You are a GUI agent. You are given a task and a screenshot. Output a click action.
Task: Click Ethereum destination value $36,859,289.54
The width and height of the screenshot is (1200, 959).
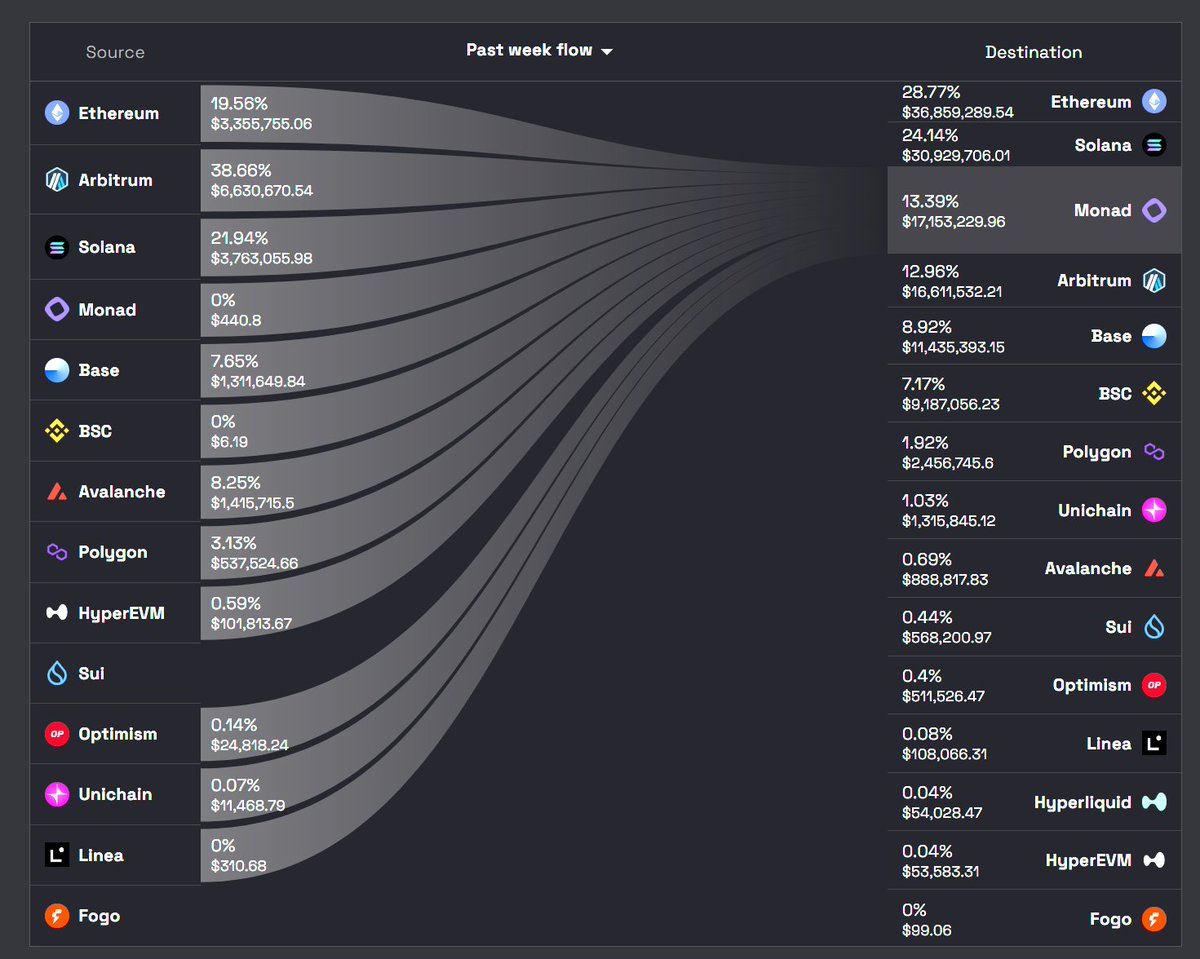958,112
